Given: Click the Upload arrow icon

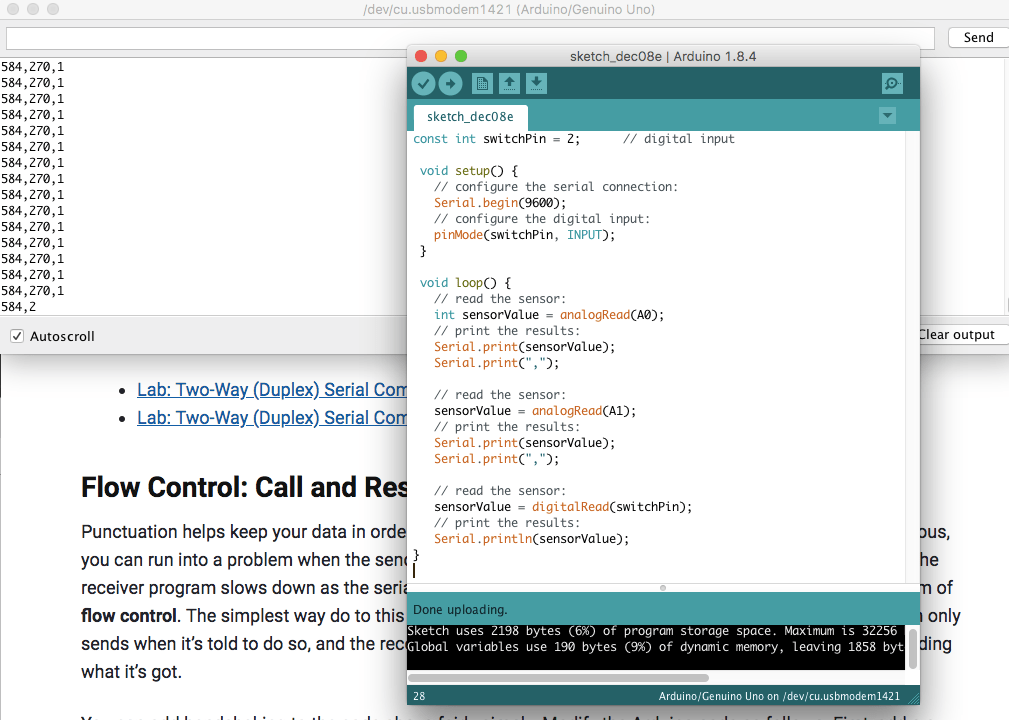Looking at the screenshot, I should click(x=450, y=84).
